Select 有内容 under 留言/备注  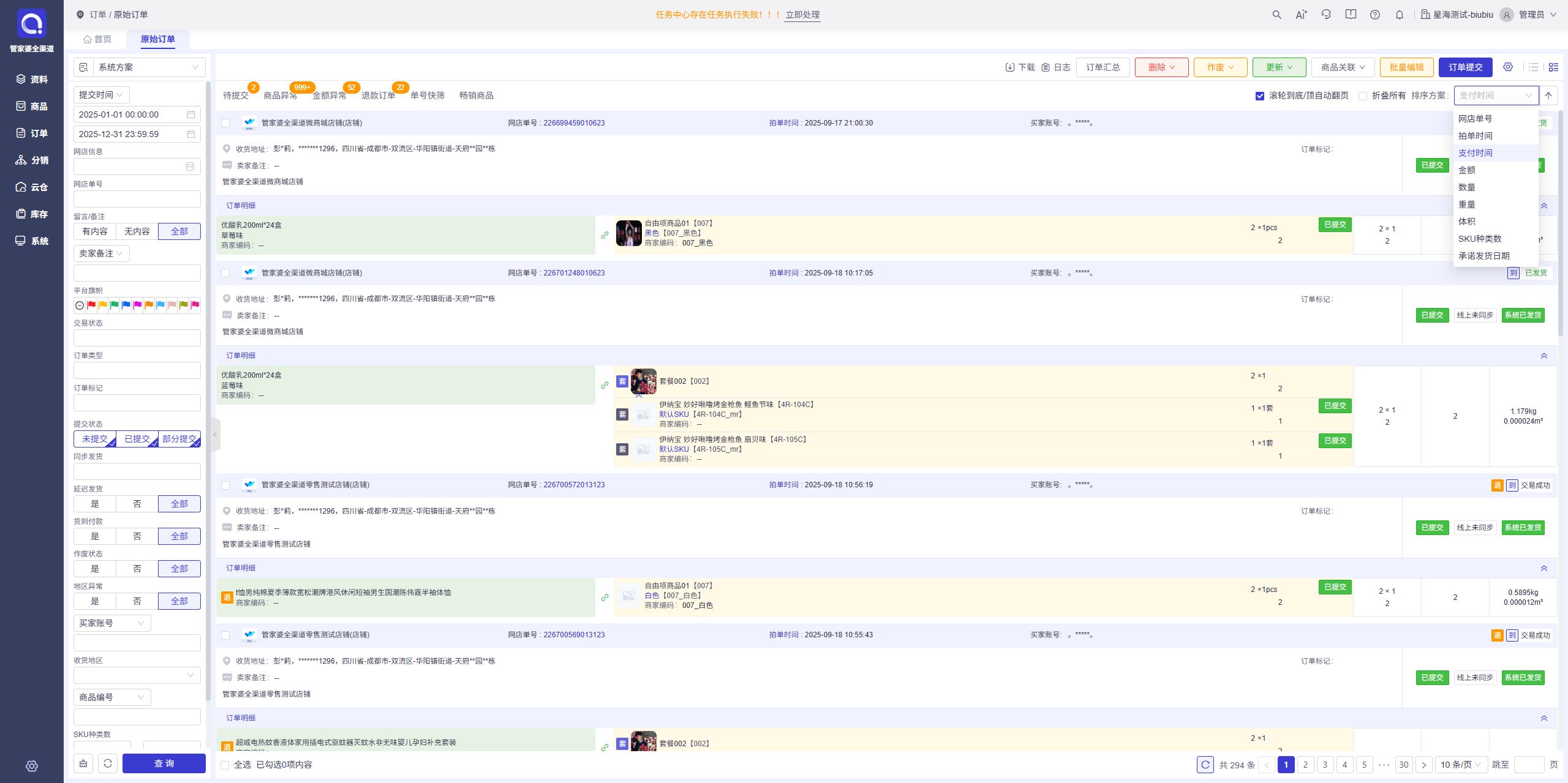95,231
